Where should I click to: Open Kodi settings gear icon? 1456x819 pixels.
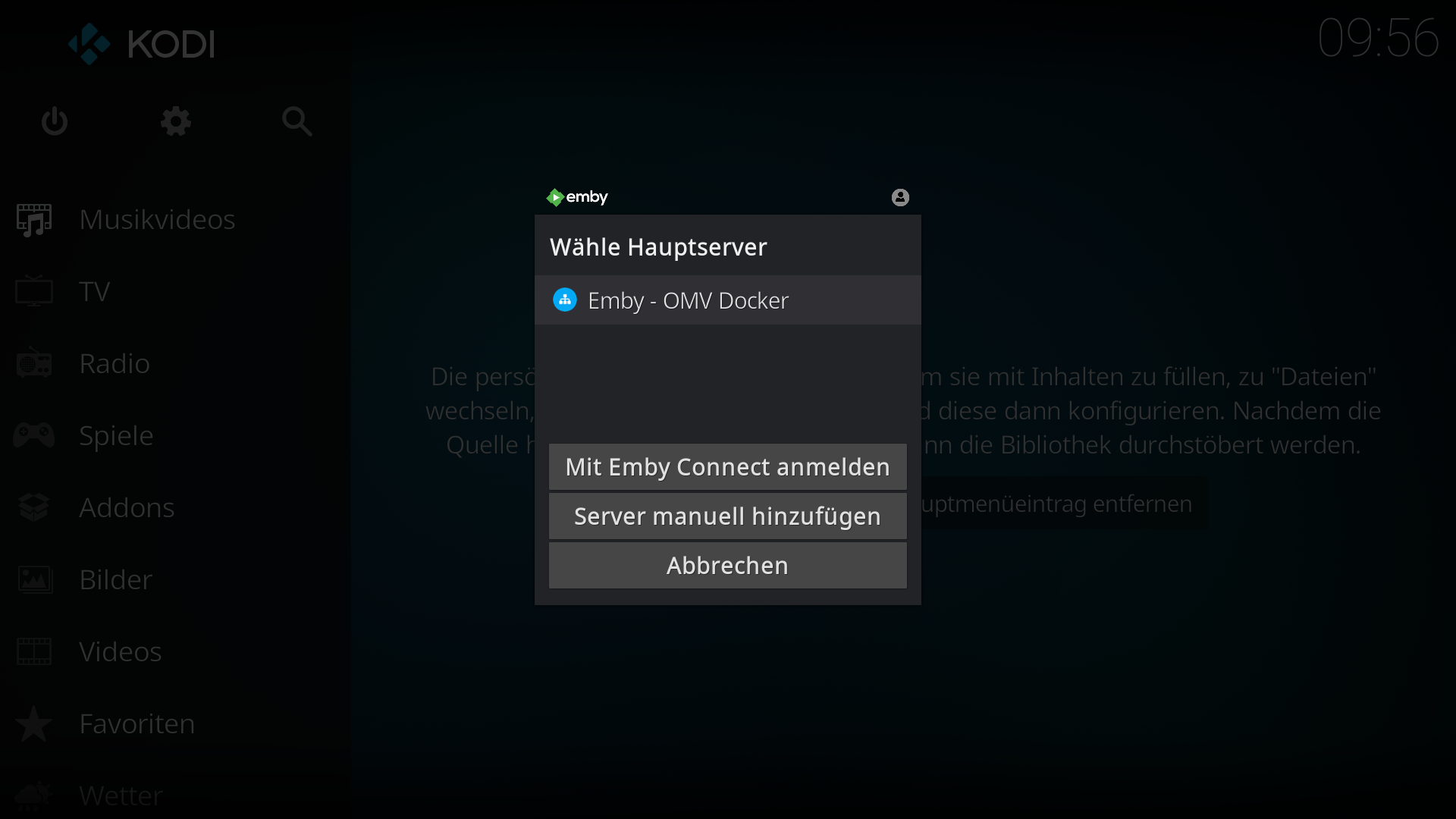tap(176, 121)
